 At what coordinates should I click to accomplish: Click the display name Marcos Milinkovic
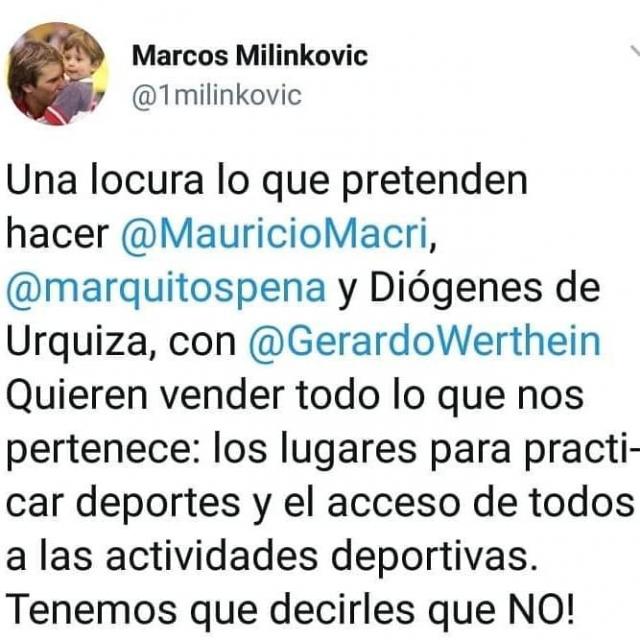pyautogui.click(x=250, y=56)
